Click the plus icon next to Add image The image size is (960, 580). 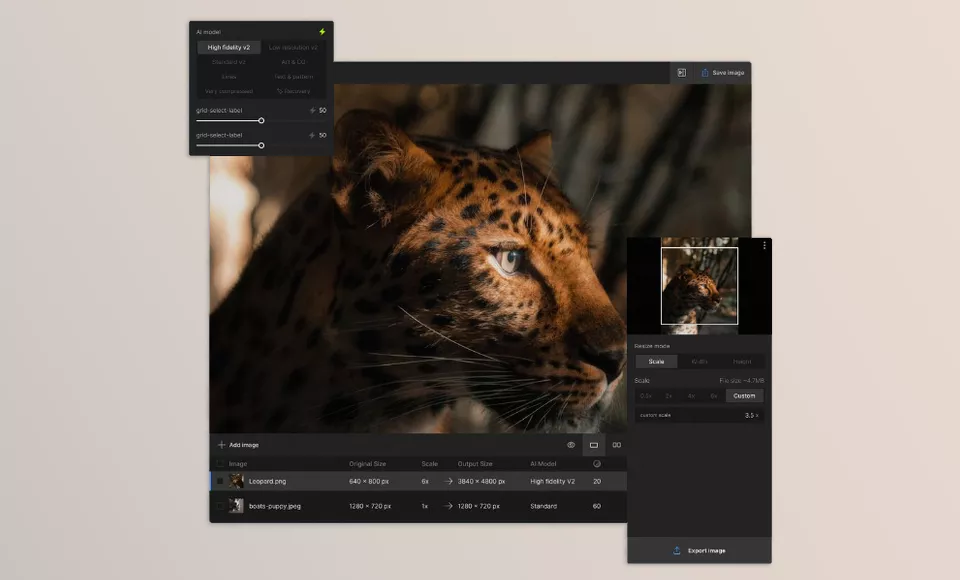(221, 445)
